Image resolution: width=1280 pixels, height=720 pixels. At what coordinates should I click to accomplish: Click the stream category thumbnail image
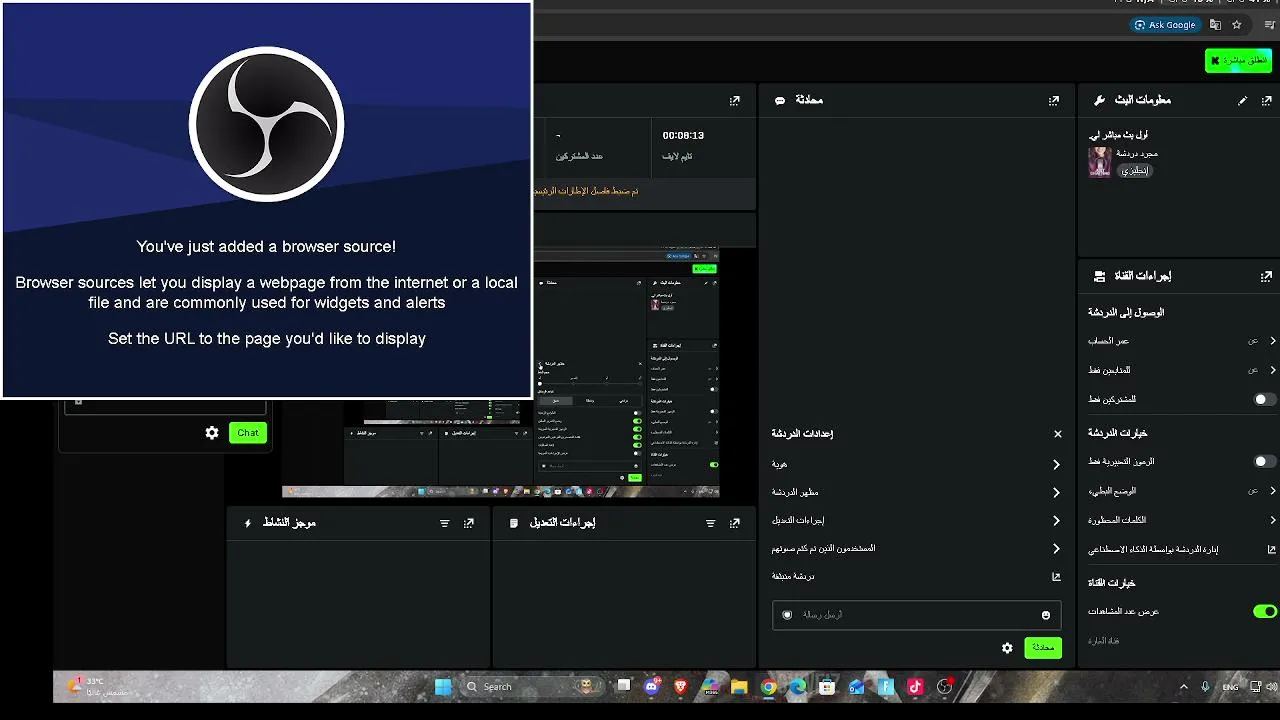click(x=1100, y=162)
